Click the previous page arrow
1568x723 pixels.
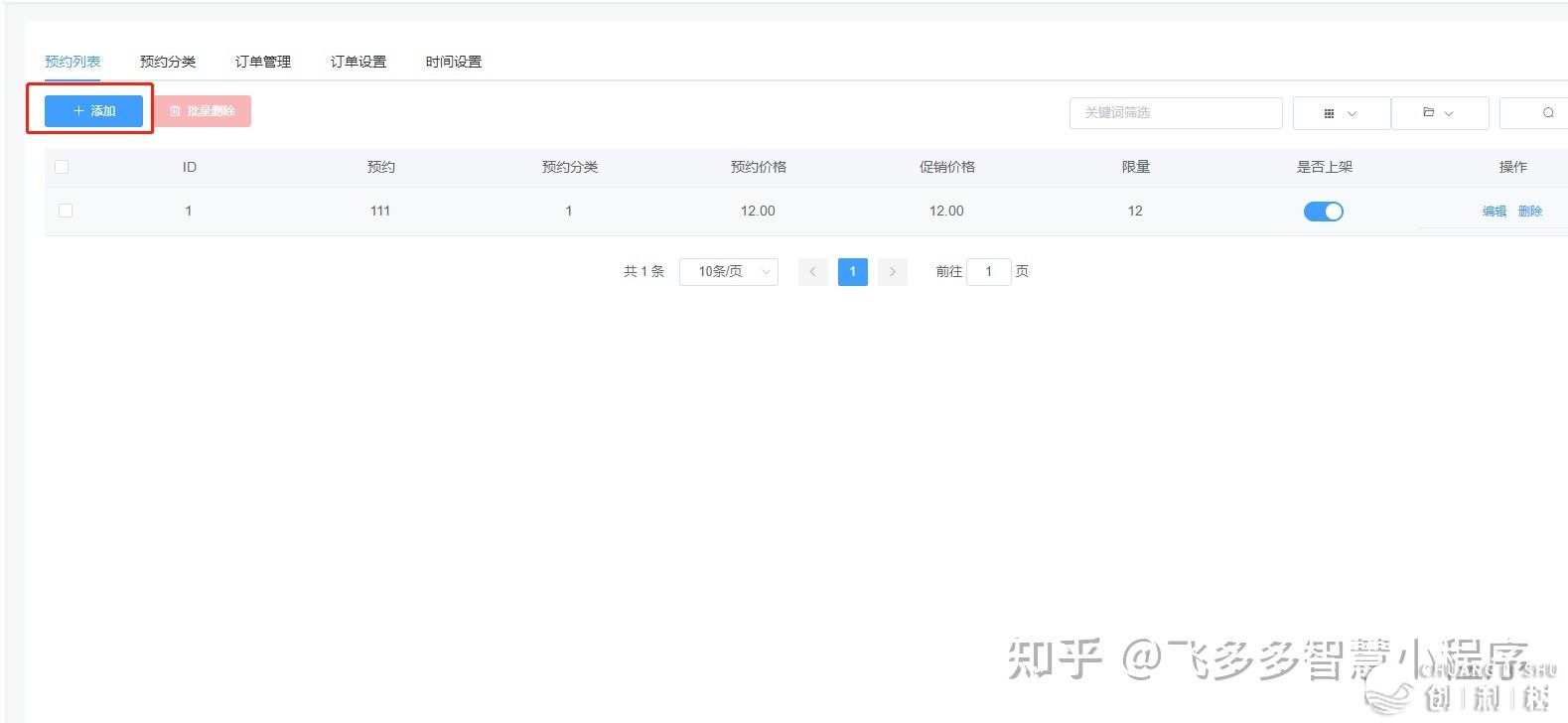click(x=812, y=271)
